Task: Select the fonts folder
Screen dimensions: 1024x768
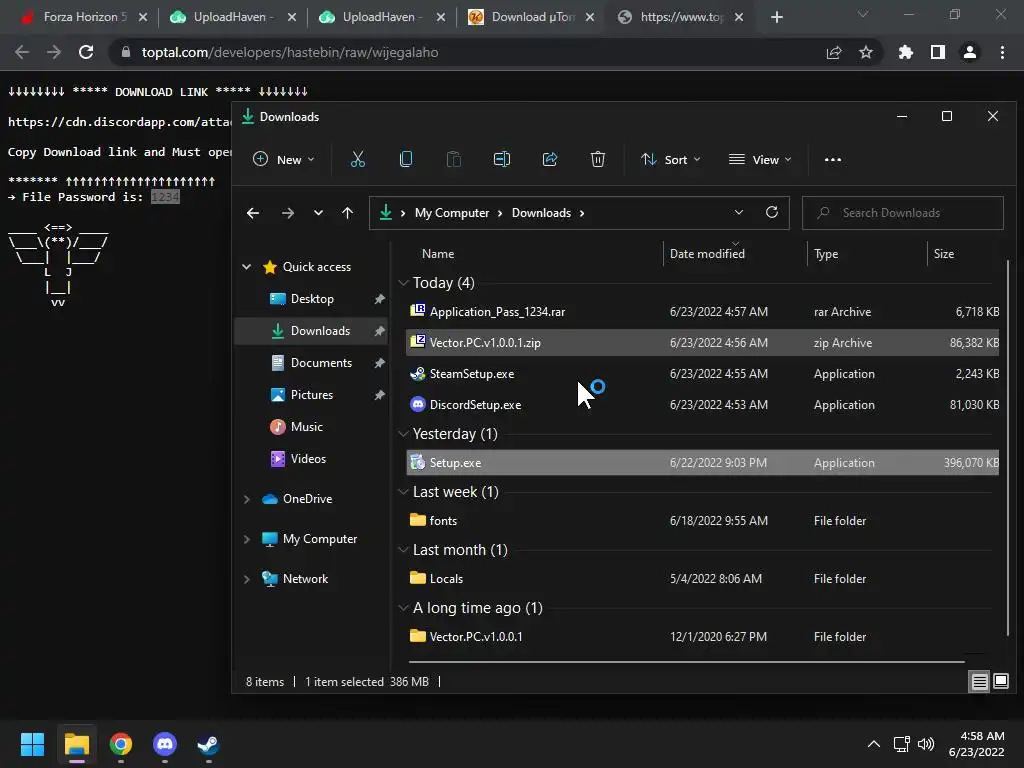Action: tap(702, 520)
